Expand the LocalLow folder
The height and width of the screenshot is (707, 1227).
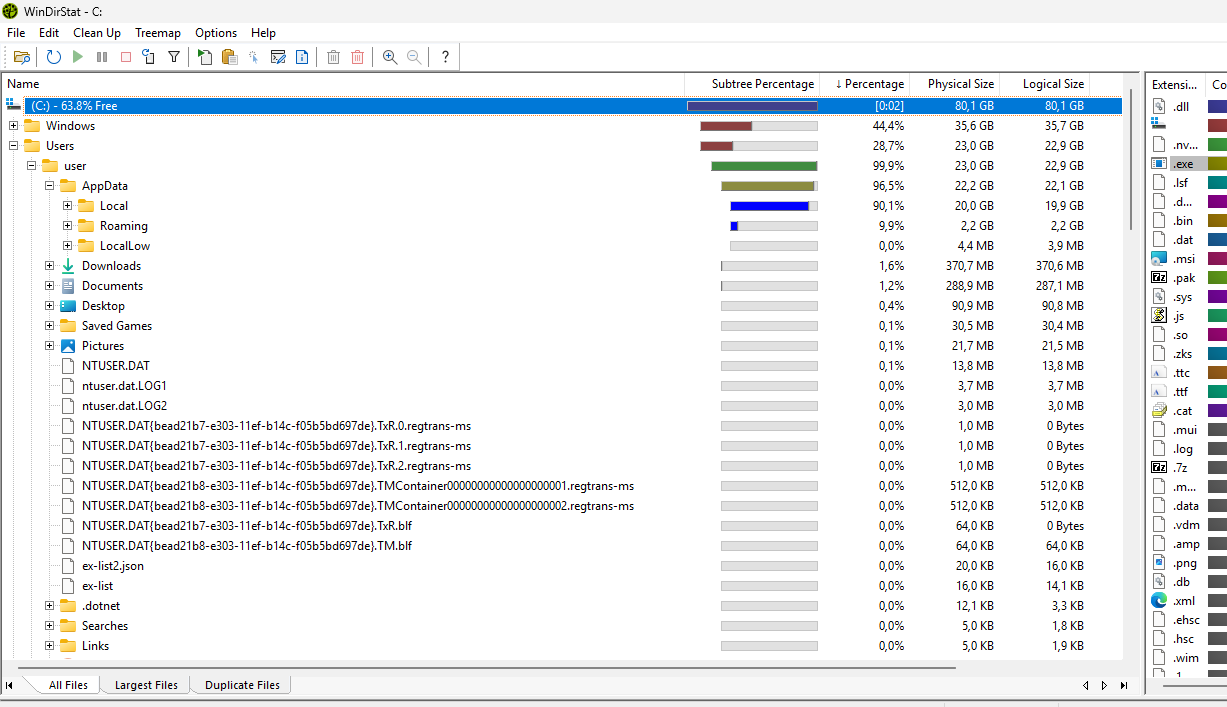(68, 246)
